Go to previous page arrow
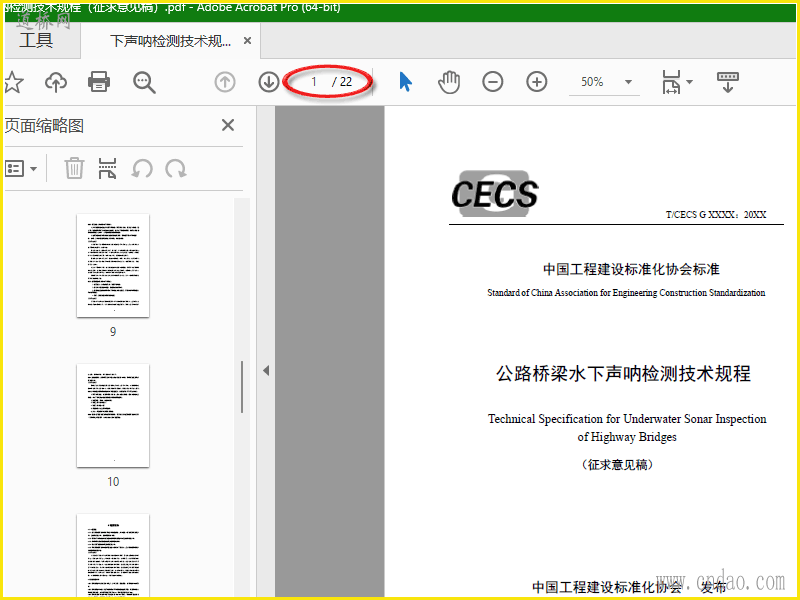This screenshot has width=800, height=600. point(225,82)
